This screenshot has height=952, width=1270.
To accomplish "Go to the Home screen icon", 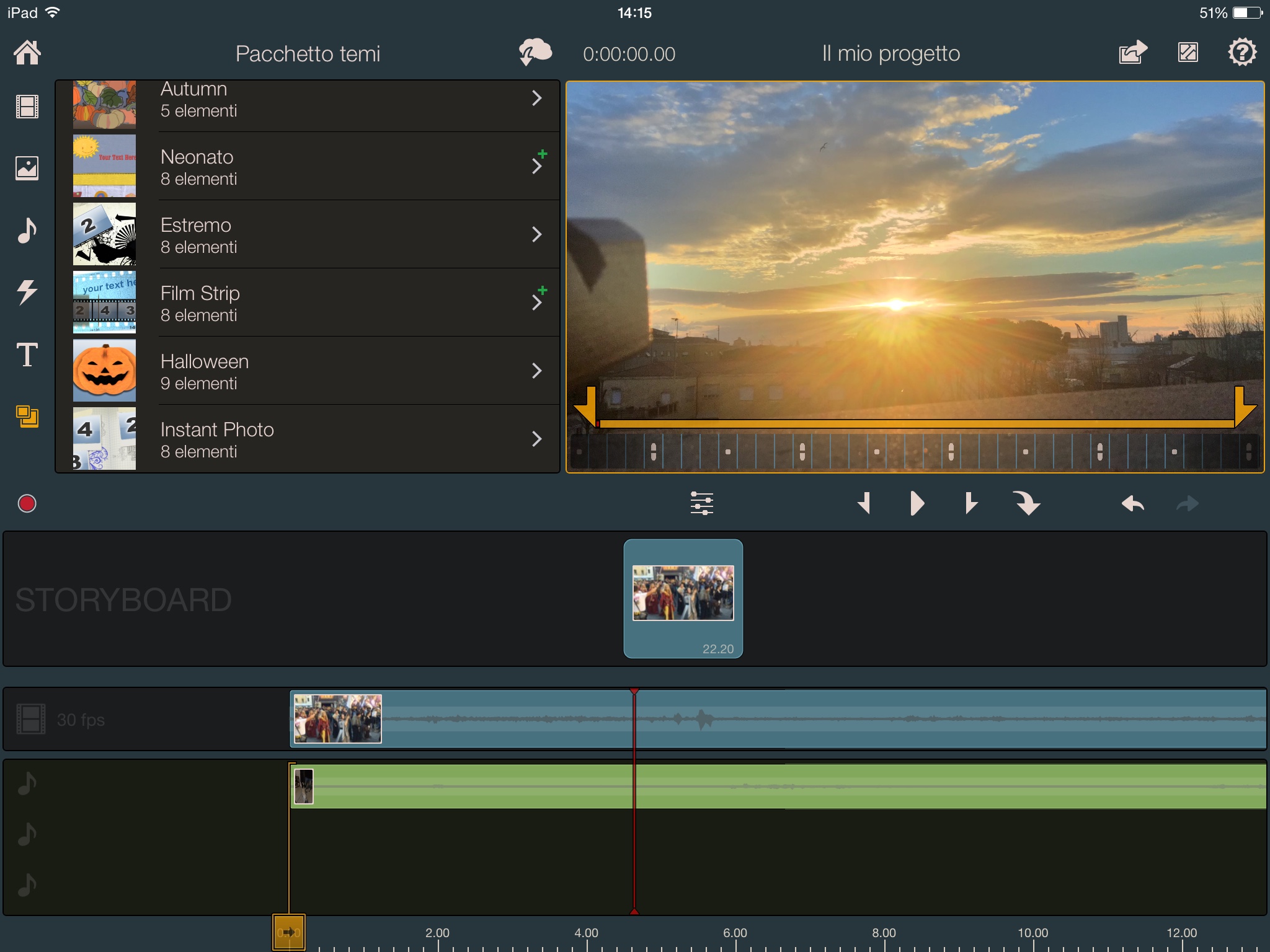I will (27, 53).
